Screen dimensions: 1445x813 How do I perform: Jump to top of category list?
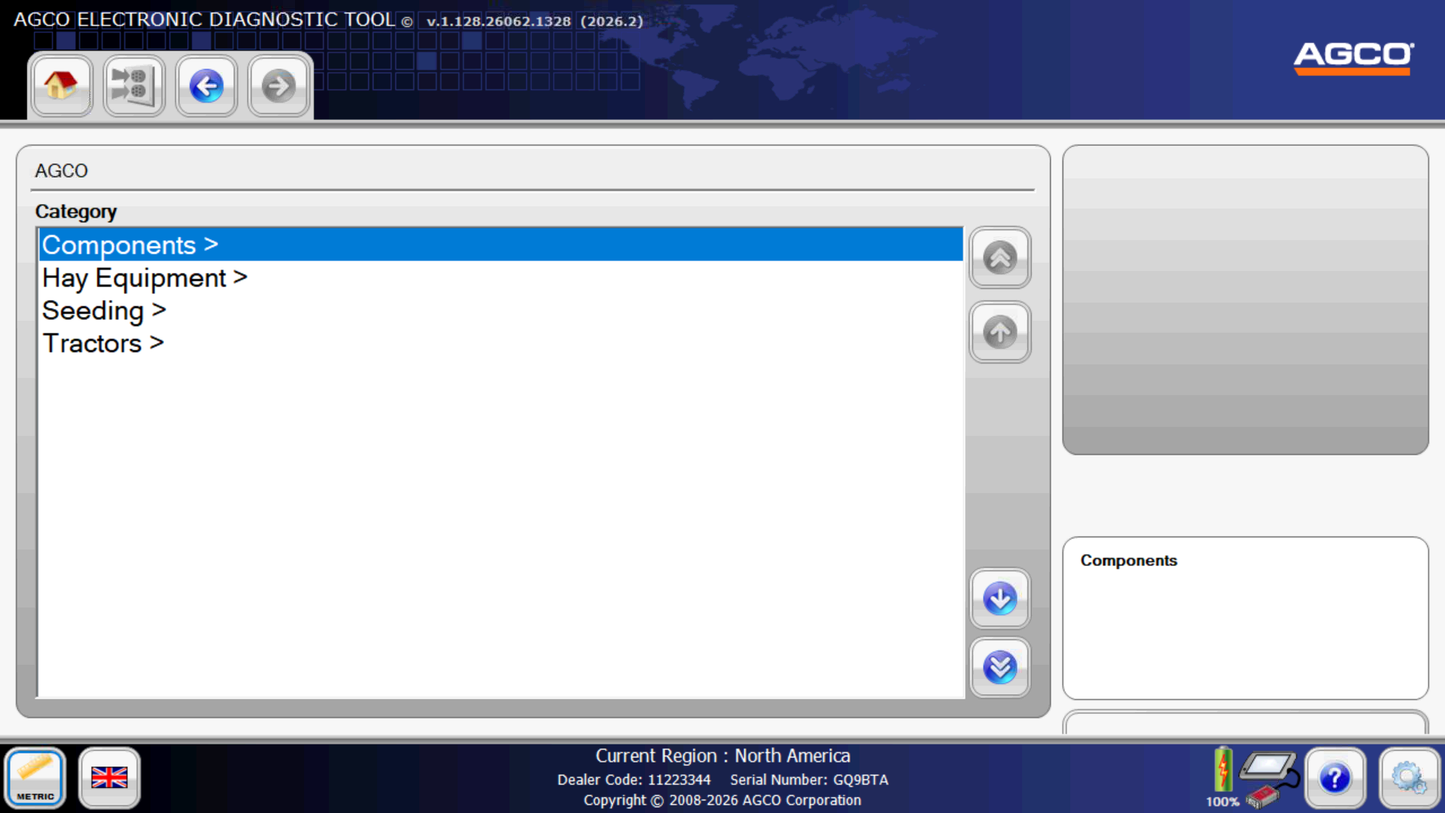[1000, 258]
